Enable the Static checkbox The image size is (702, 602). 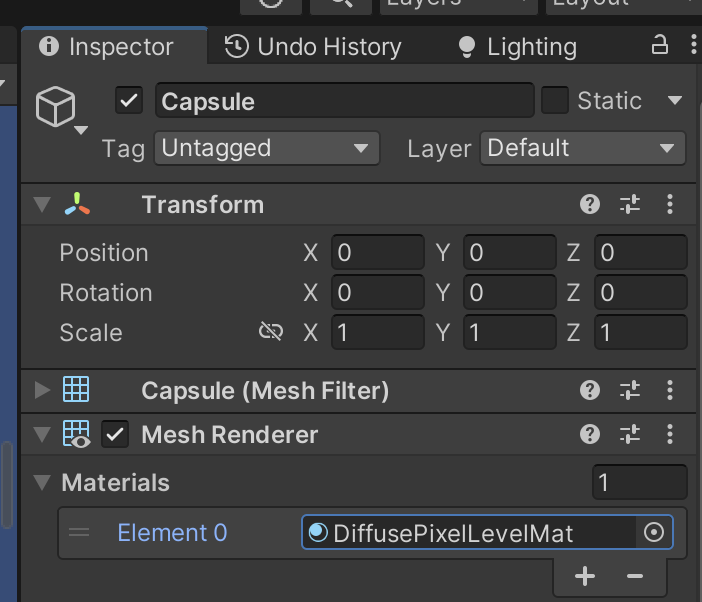coord(555,100)
